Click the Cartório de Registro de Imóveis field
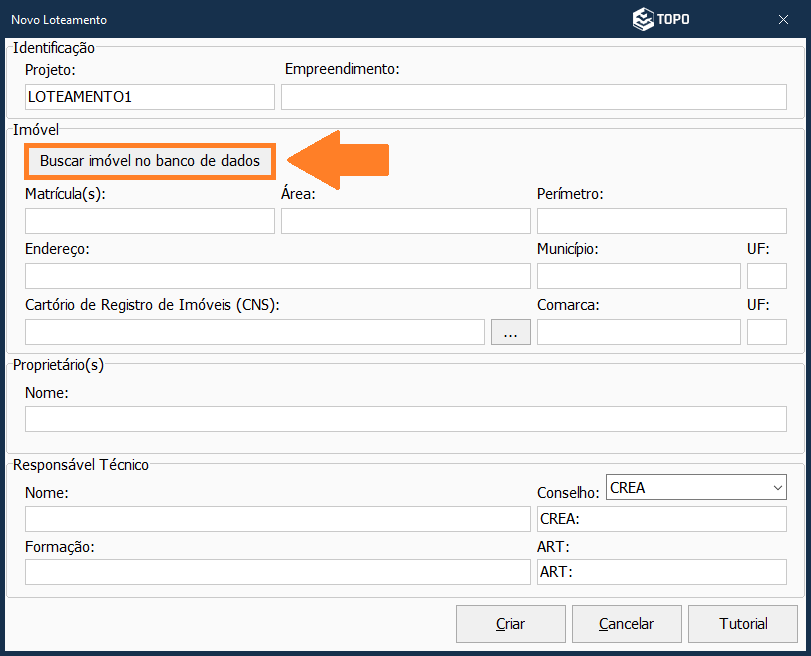This screenshot has width=811, height=656. 255,332
